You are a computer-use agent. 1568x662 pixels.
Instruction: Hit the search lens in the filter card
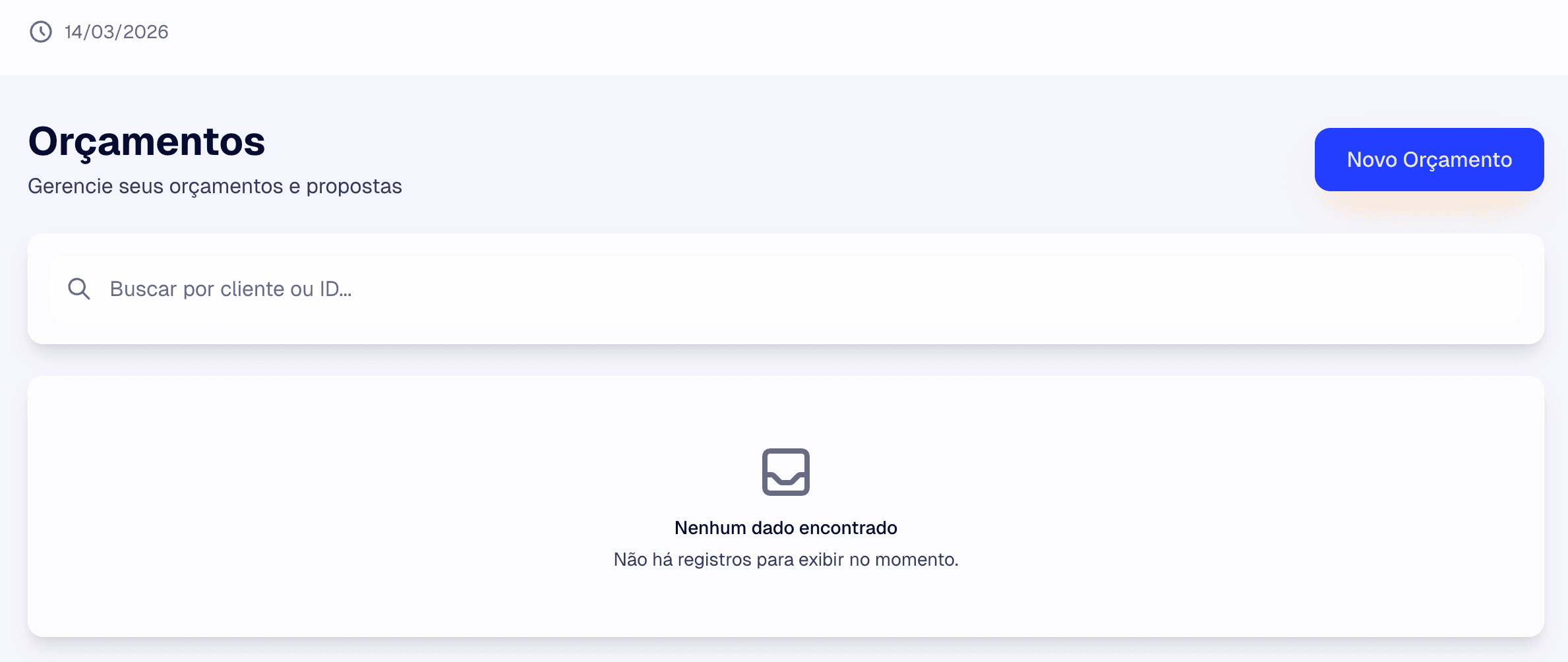coord(79,289)
